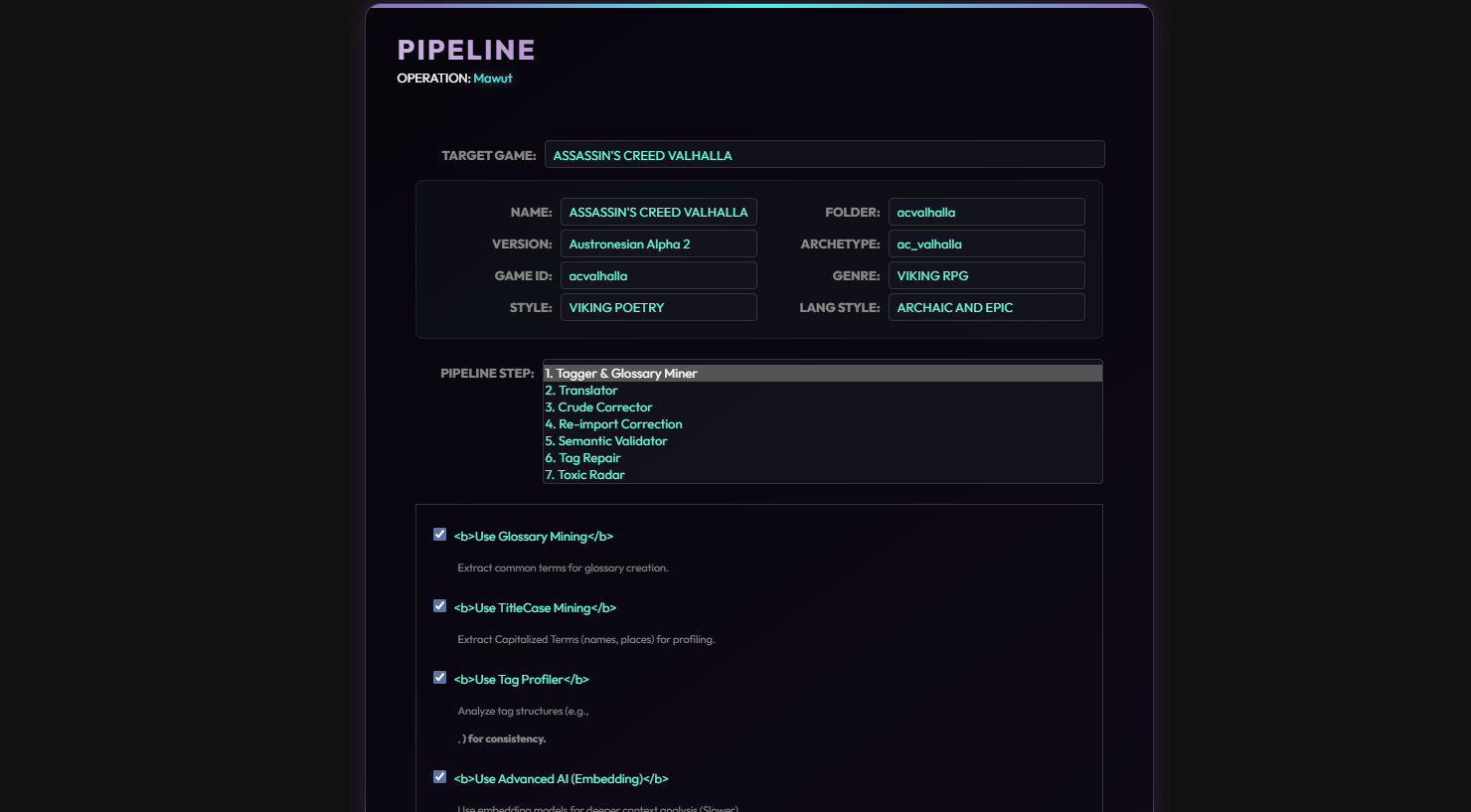This screenshot has height=812, width=1471.
Task: Click the Folder input field
Action: 986,212
